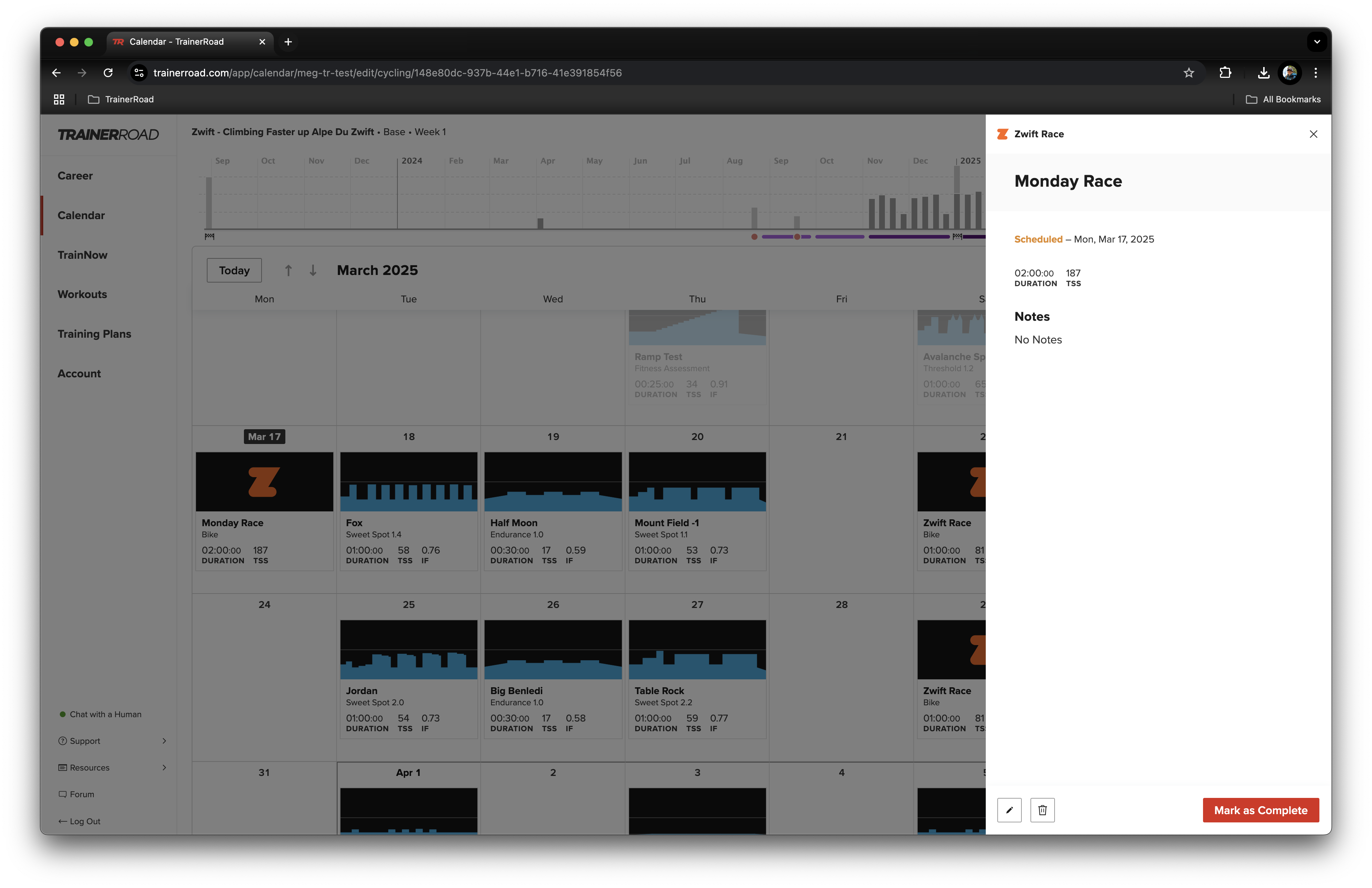This screenshot has width=1372, height=888.
Task: Click the browser forward arrow
Action: (82, 73)
